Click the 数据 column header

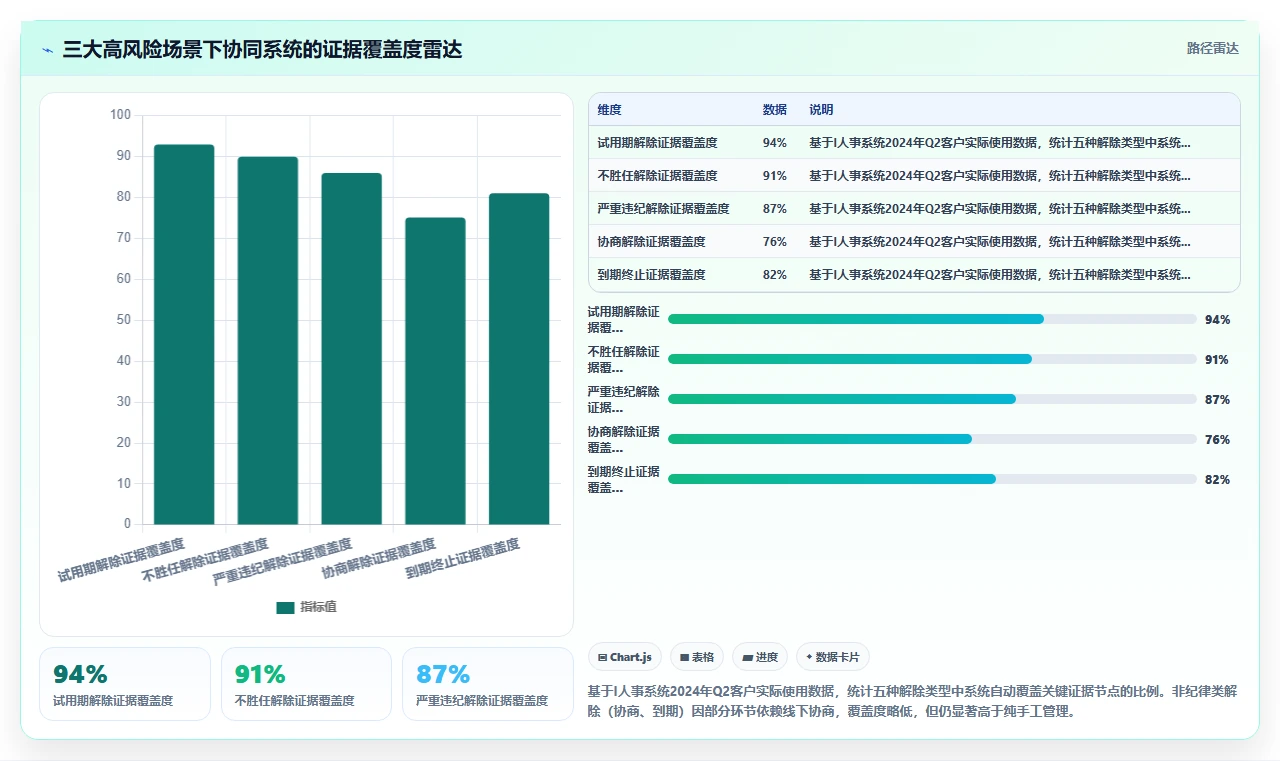(x=774, y=110)
